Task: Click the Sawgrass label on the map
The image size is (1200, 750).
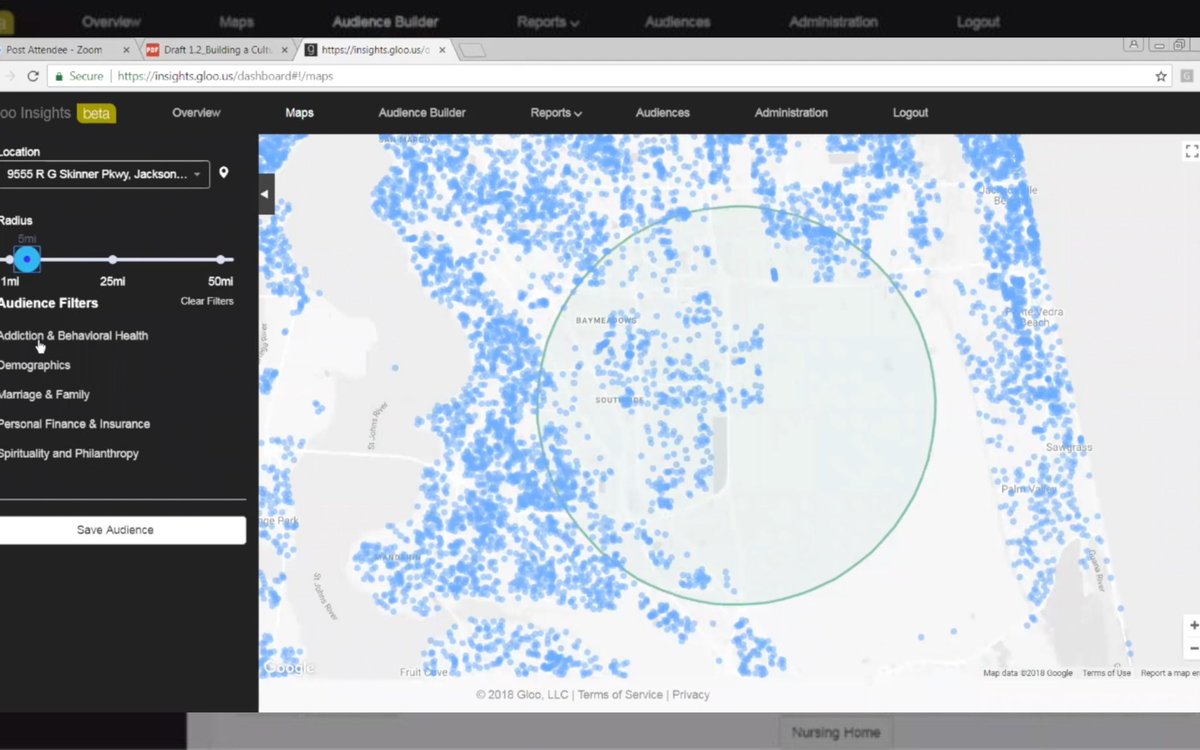Action: (1069, 448)
